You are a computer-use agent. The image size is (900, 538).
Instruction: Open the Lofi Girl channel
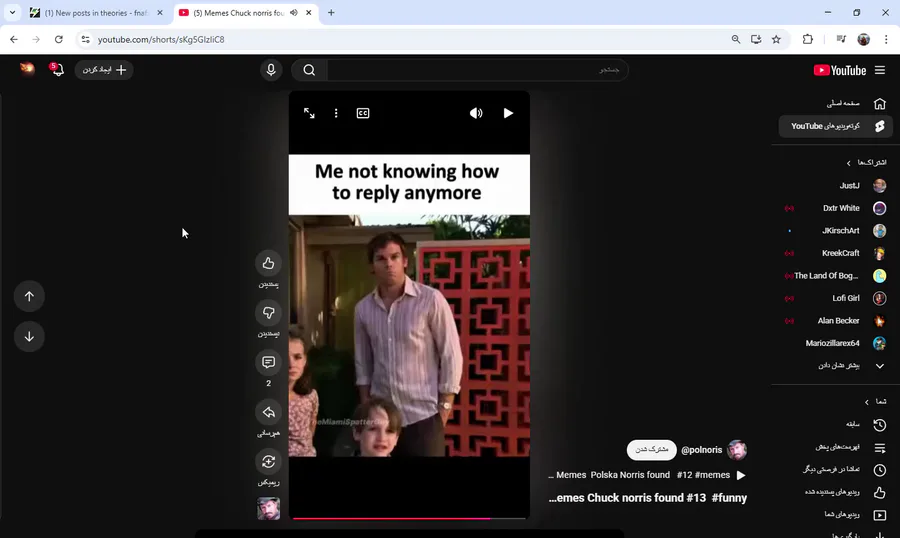pos(835,298)
